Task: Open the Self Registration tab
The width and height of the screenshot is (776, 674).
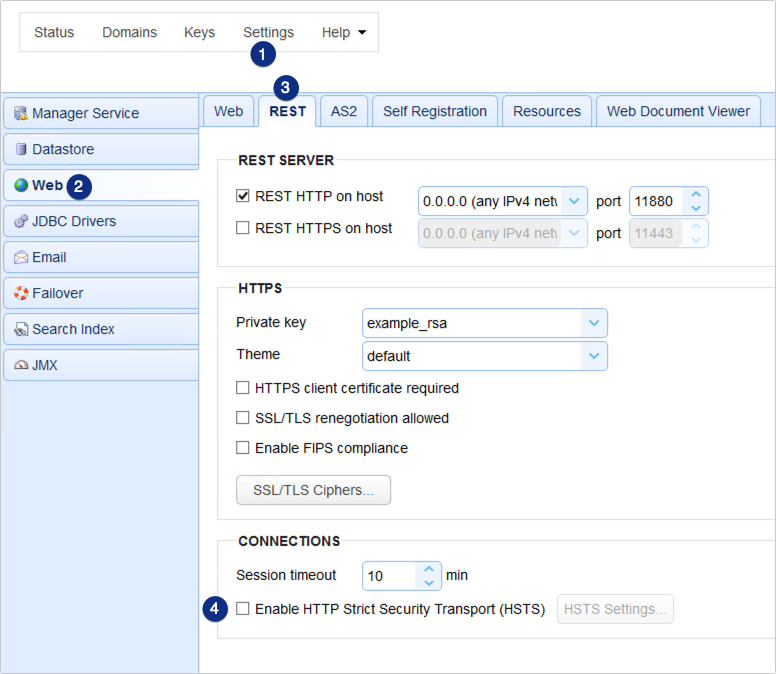Action: pos(435,111)
